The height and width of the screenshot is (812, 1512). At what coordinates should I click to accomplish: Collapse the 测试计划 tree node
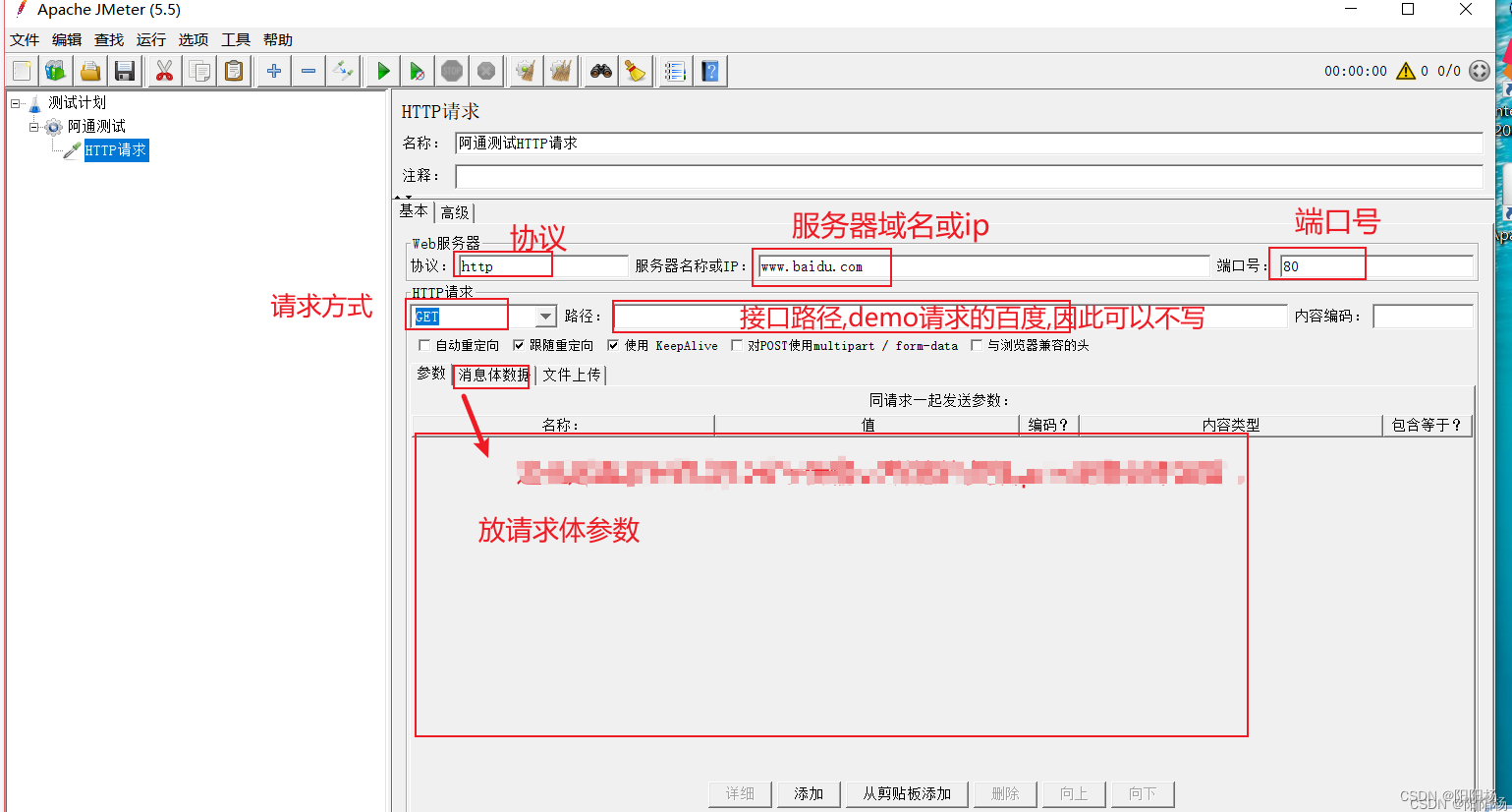pyautogui.click(x=16, y=103)
